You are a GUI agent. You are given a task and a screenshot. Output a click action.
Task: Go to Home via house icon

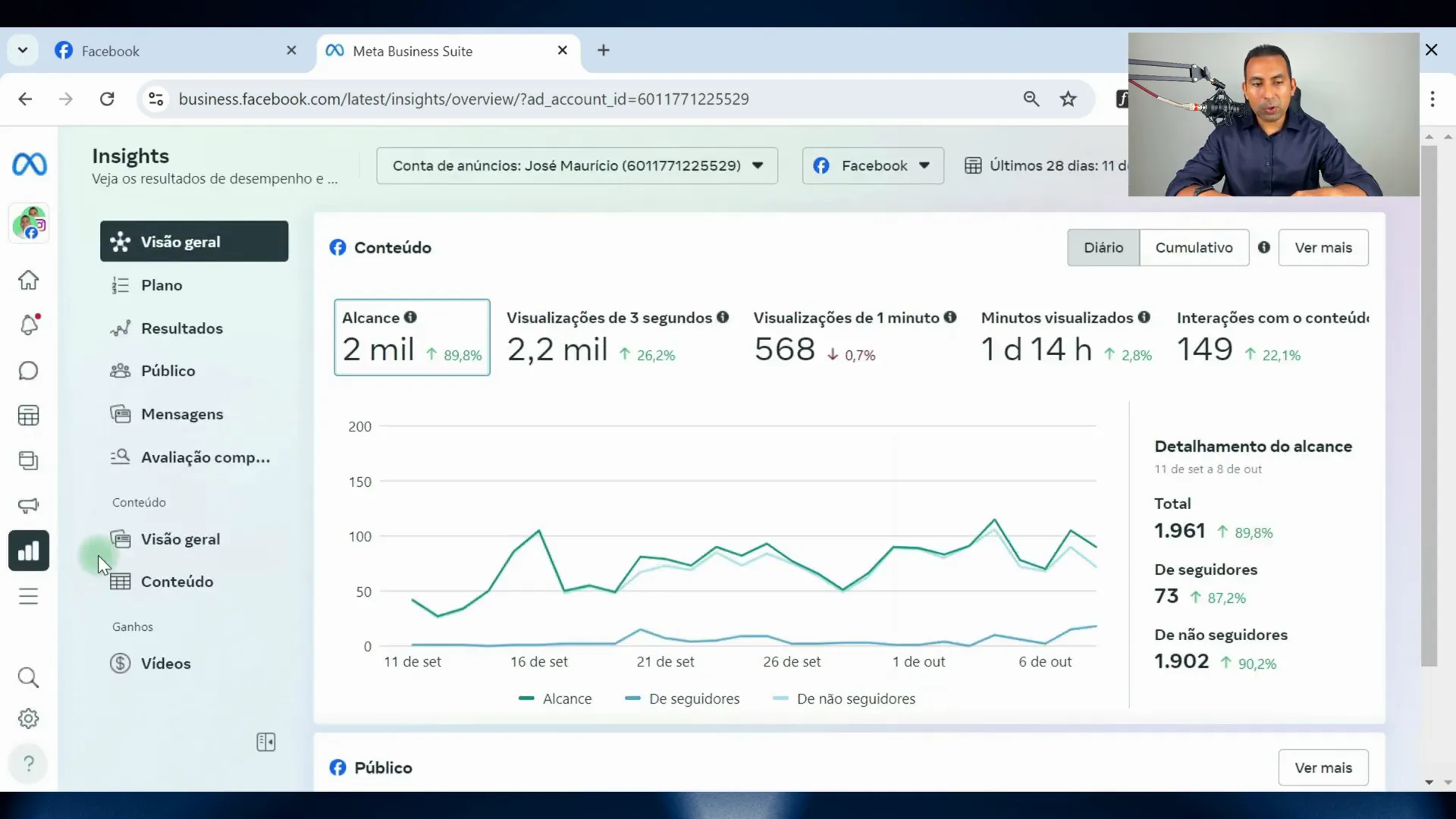pos(29,280)
